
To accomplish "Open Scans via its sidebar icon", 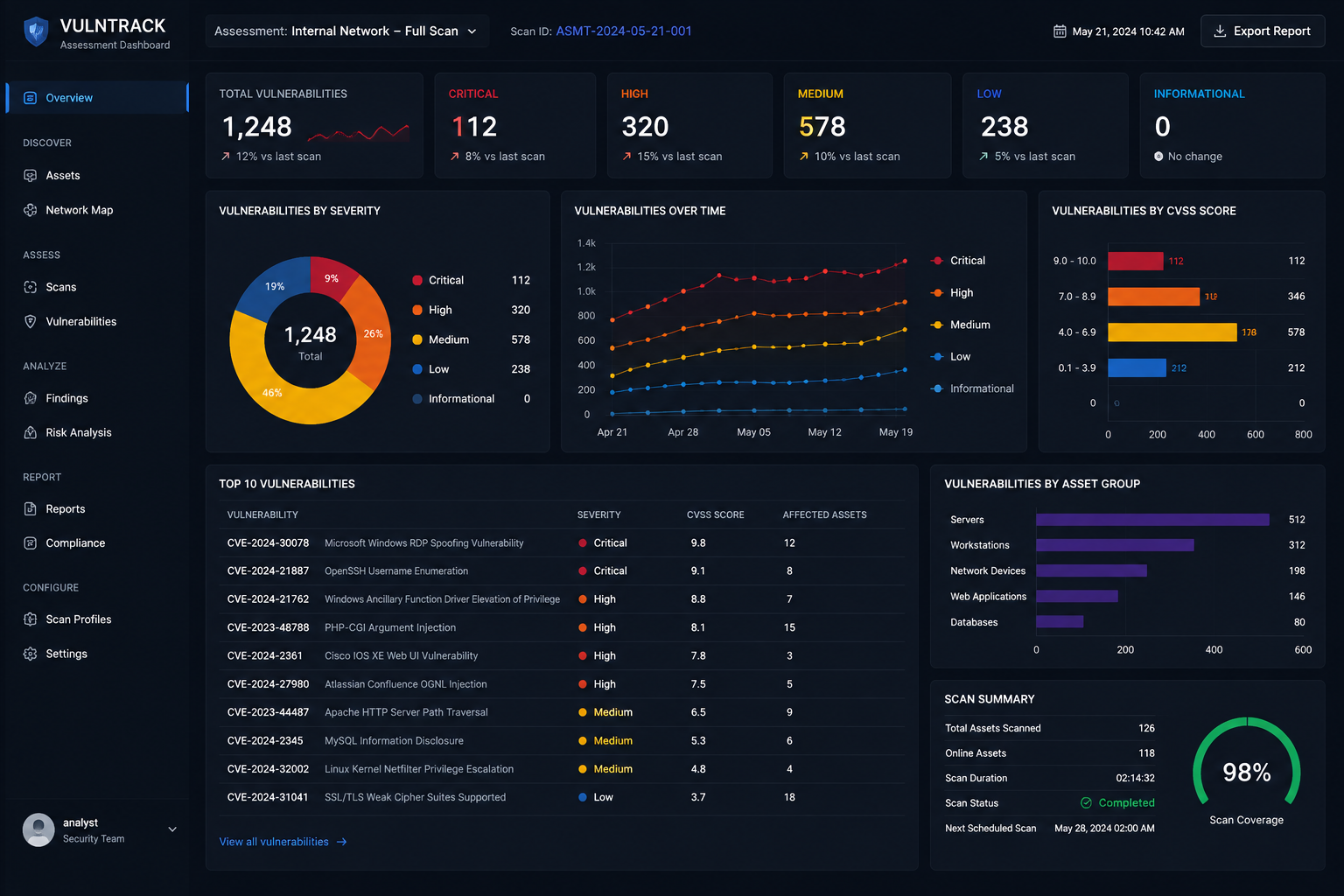I will pos(30,287).
